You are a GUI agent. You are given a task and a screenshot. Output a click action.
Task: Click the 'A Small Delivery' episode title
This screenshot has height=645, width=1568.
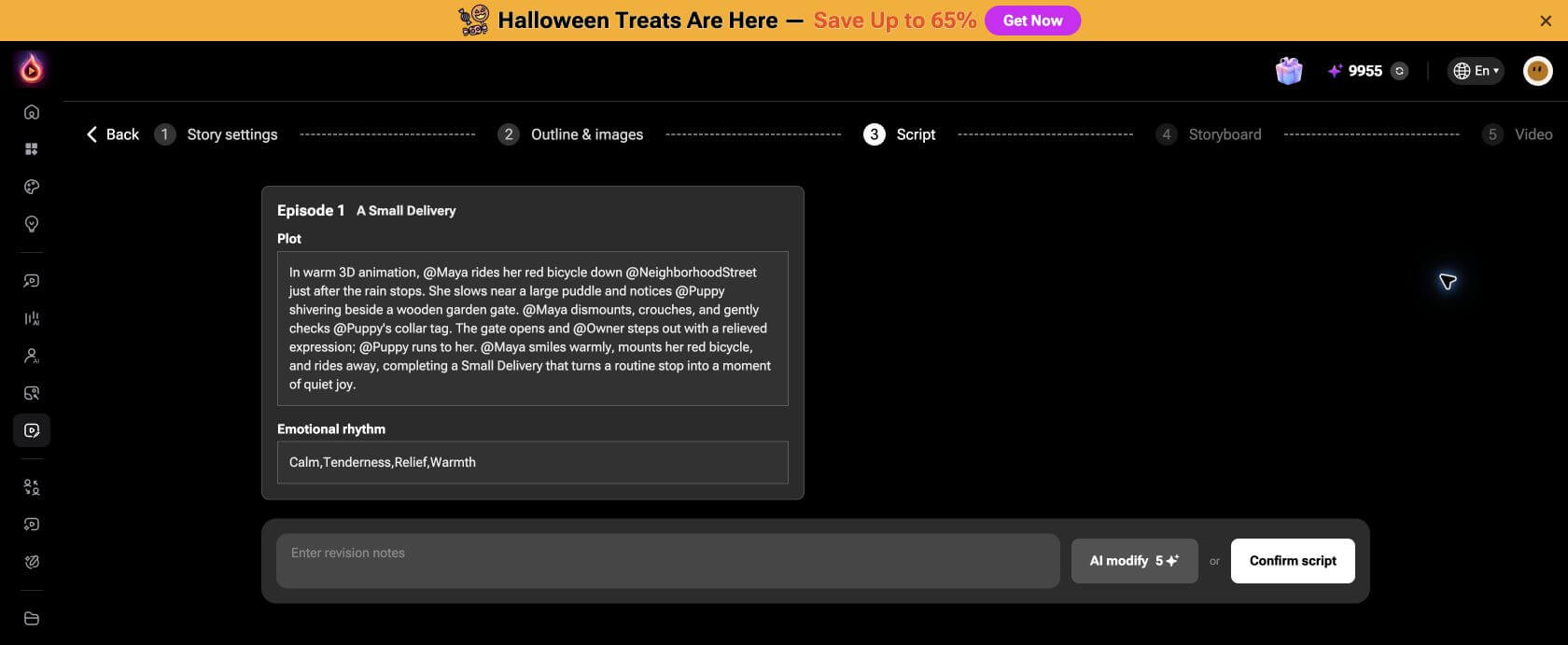click(x=406, y=211)
